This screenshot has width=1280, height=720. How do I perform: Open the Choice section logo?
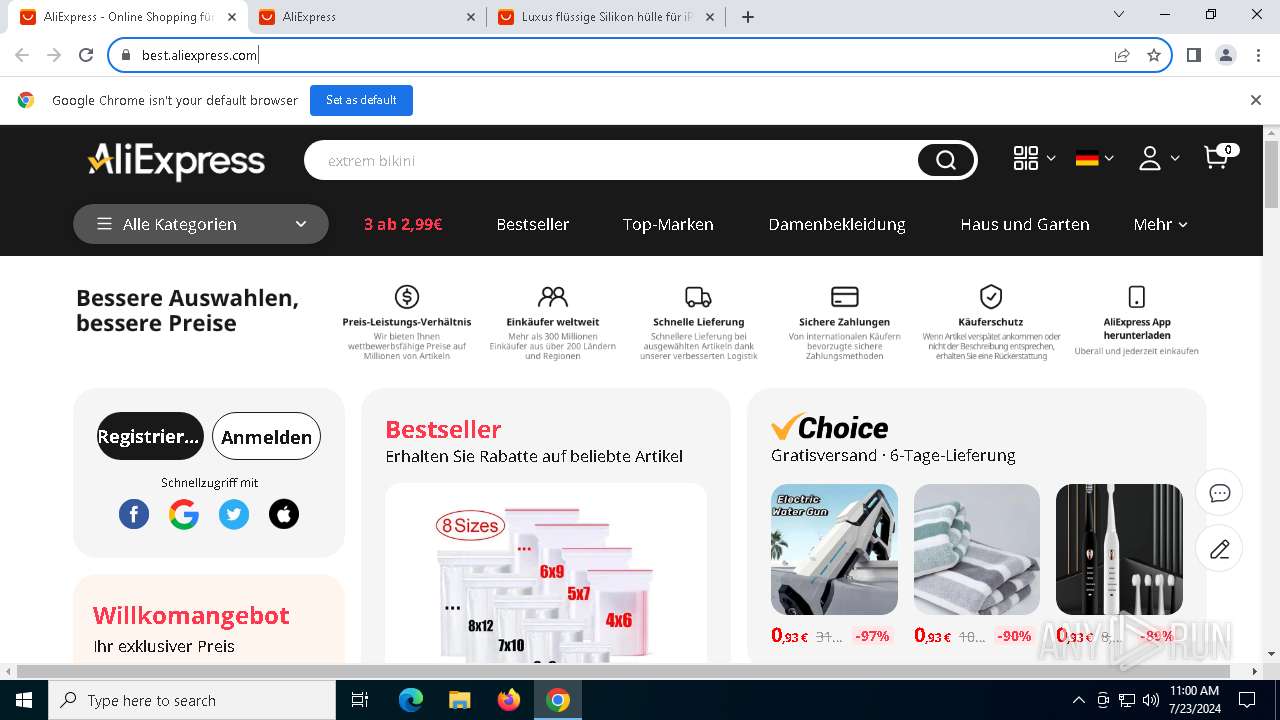pyautogui.click(x=829, y=427)
